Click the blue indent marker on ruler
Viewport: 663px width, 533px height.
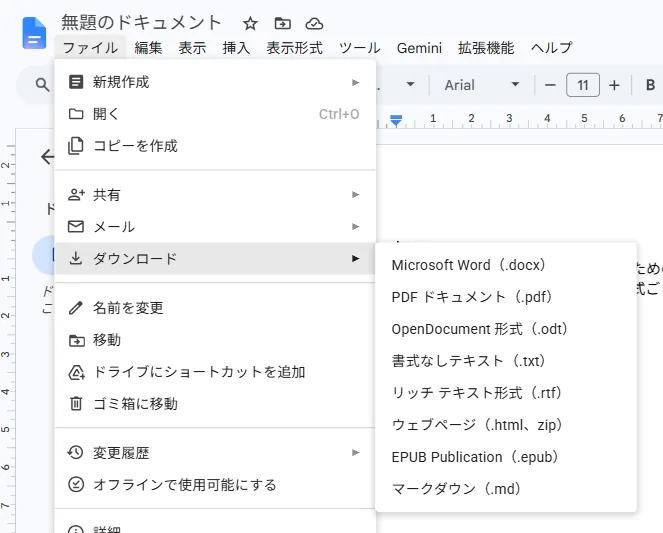[396, 120]
